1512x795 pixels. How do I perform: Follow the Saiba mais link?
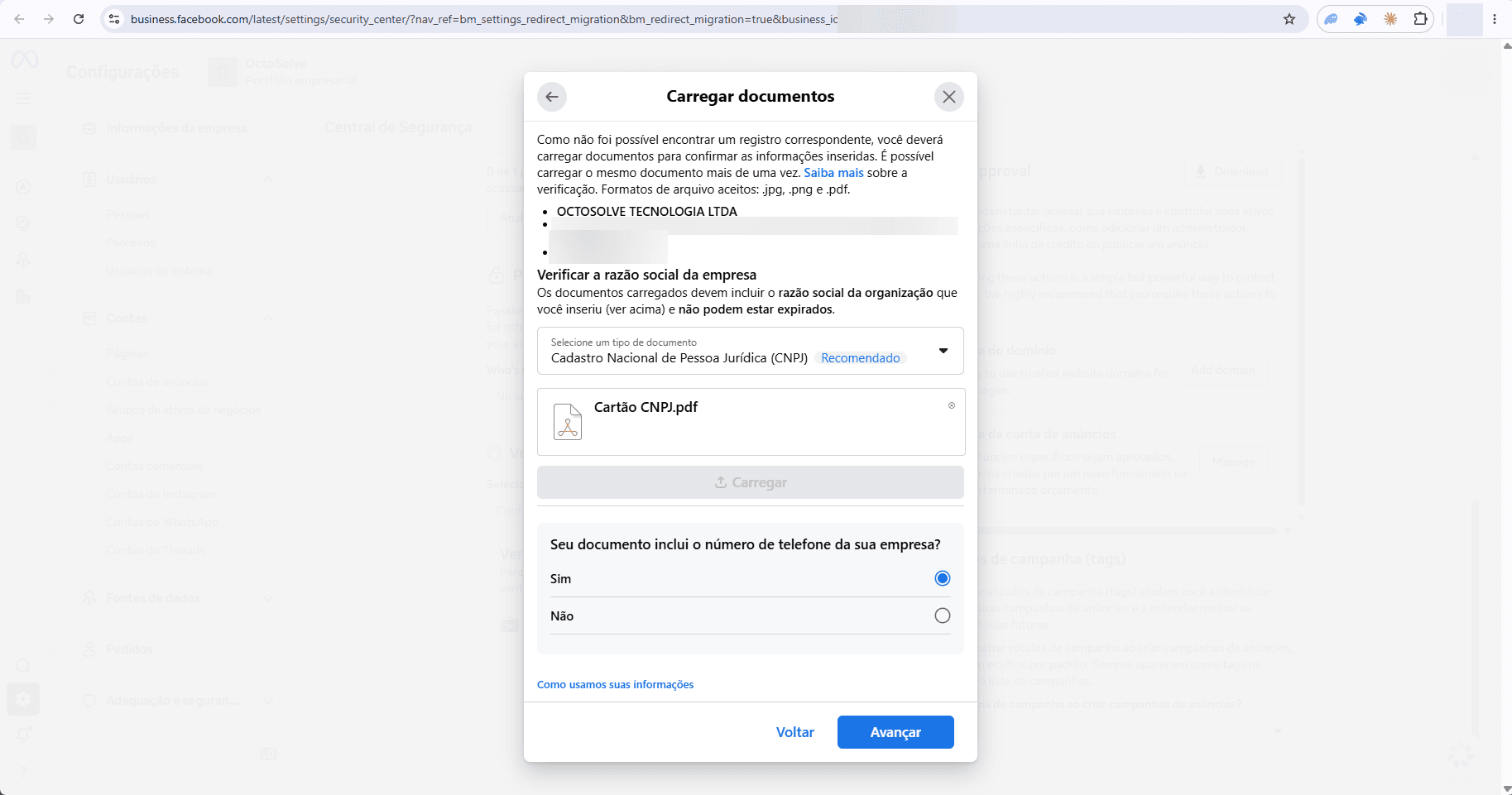833,173
